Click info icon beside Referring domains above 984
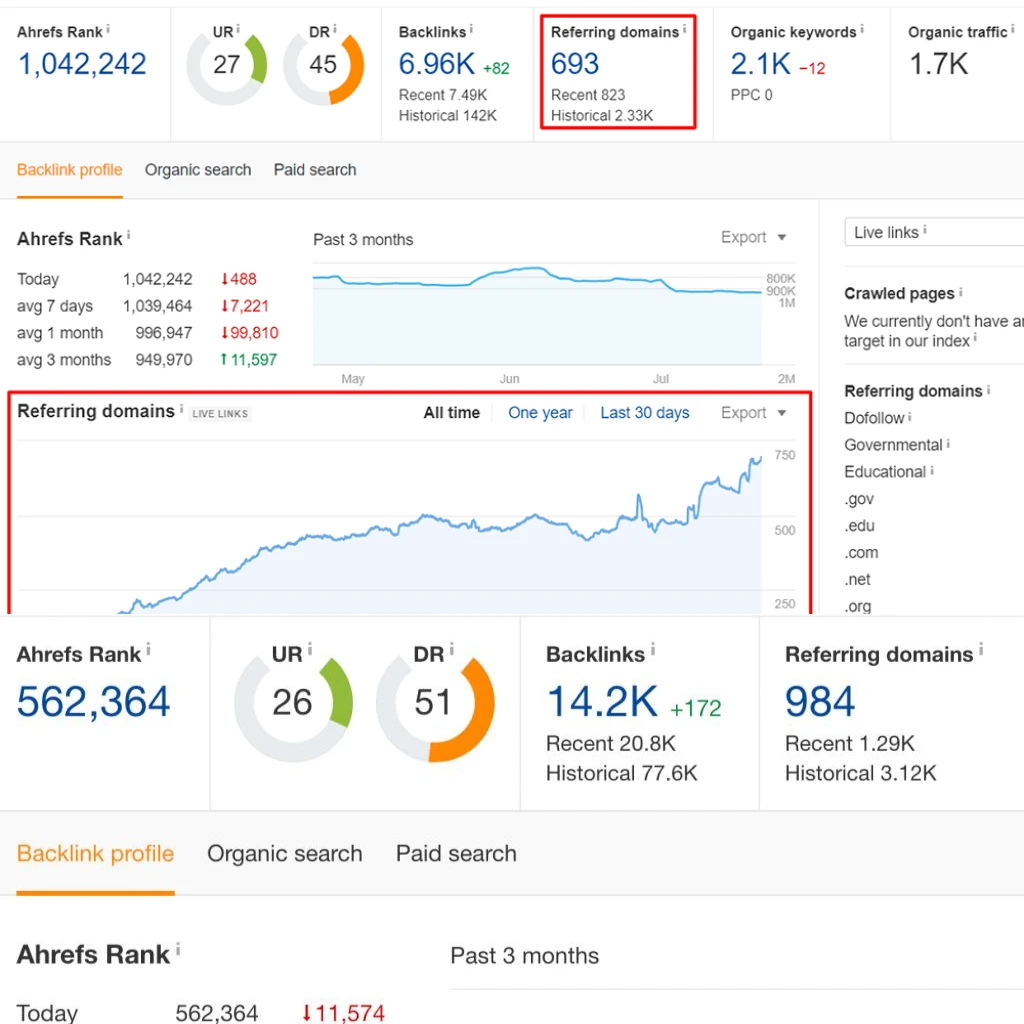Viewport: 1024px width, 1024px height. 981,649
